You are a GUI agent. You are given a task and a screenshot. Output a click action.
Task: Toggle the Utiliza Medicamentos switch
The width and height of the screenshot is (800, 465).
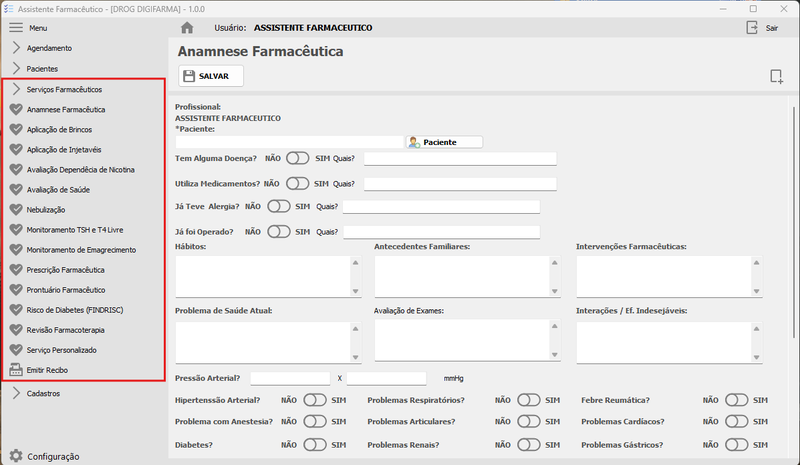pos(297,183)
